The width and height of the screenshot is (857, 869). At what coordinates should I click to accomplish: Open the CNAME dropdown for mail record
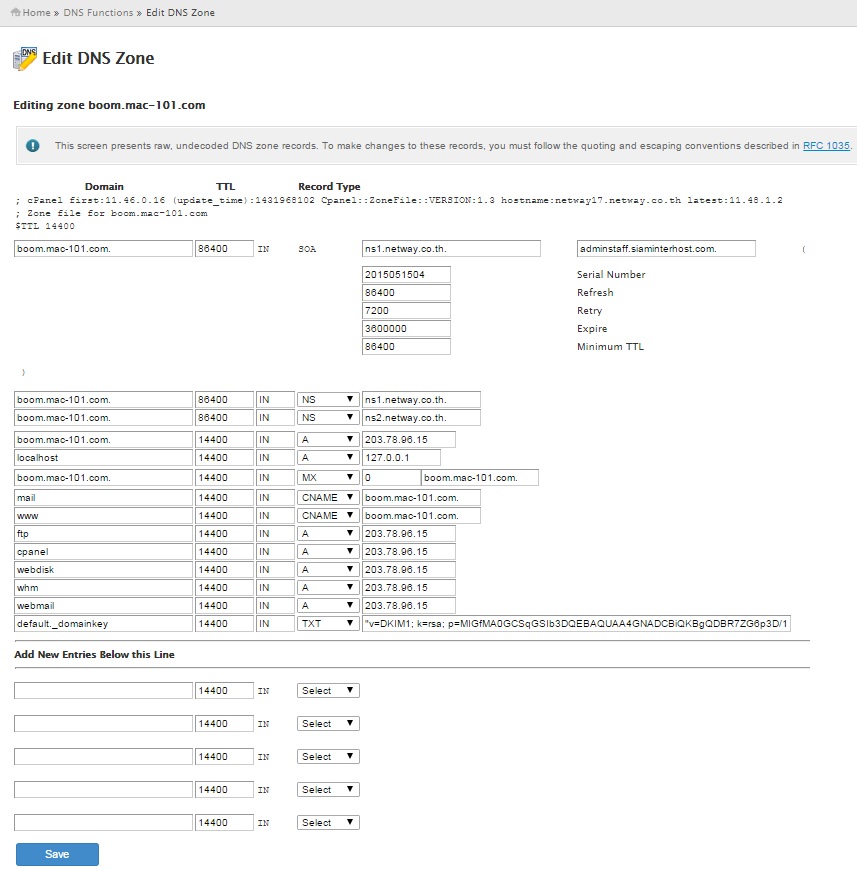[328, 497]
